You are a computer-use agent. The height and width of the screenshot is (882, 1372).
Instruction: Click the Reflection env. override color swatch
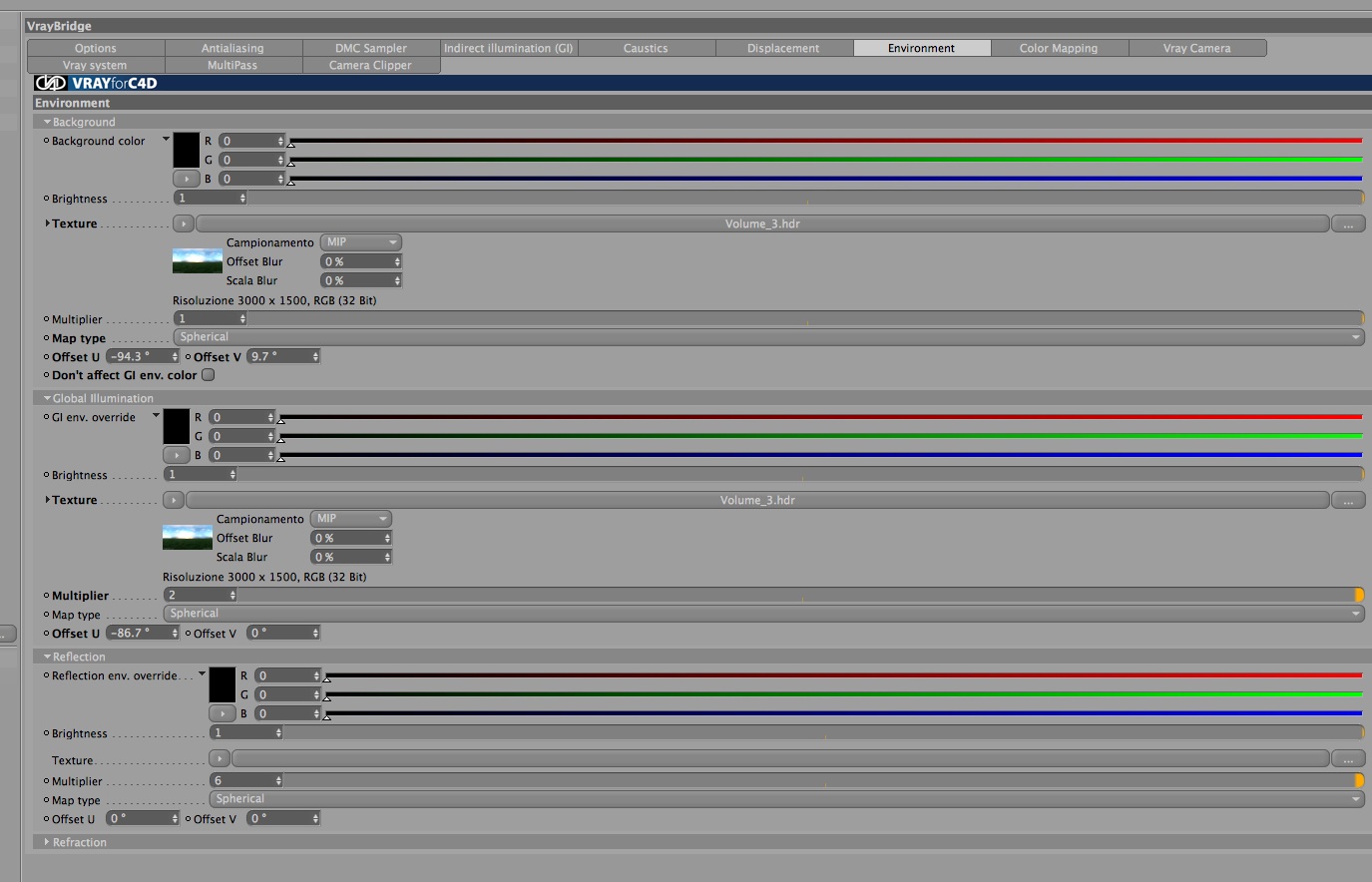[x=223, y=684]
